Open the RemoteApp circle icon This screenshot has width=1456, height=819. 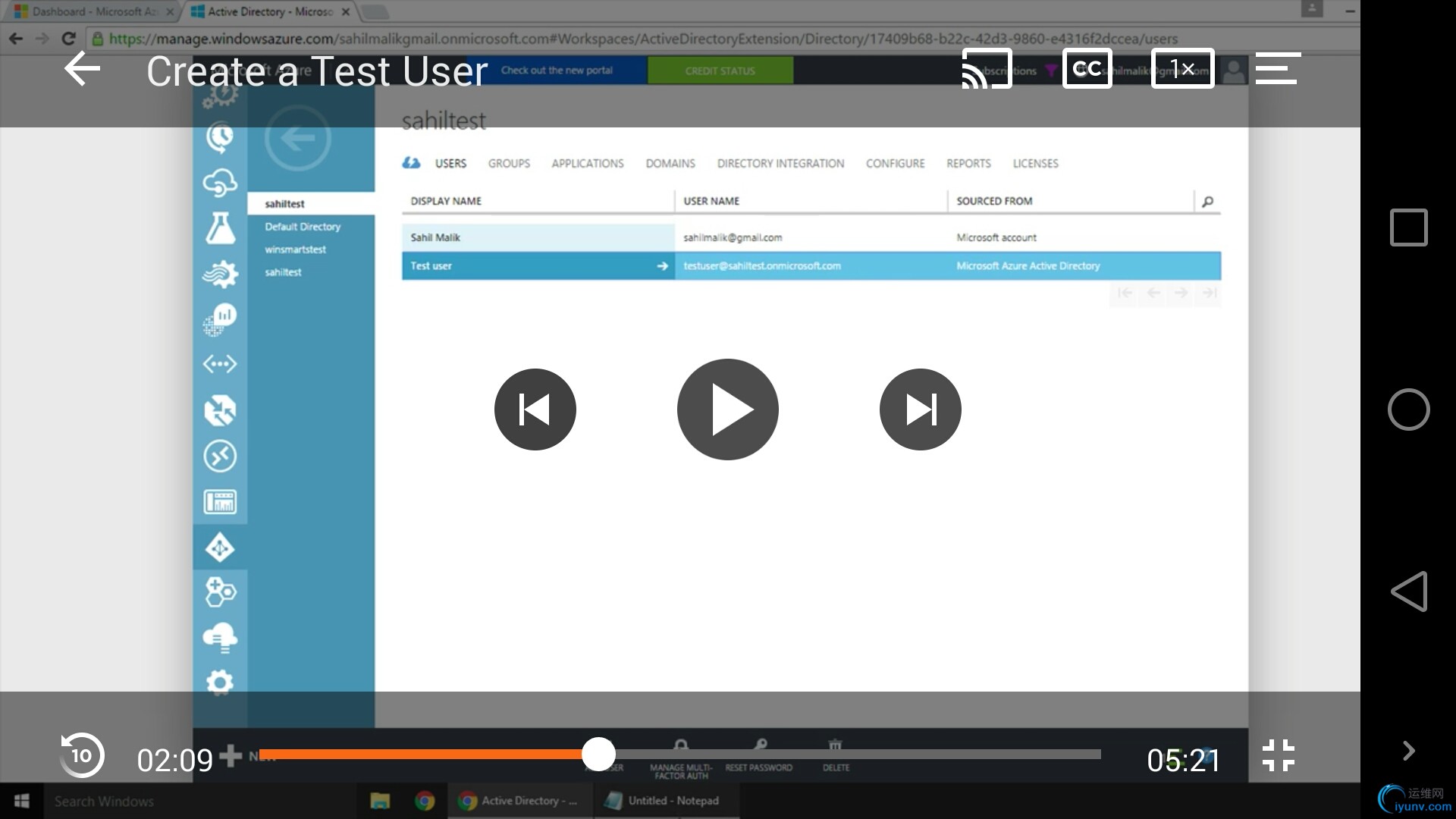tap(220, 456)
